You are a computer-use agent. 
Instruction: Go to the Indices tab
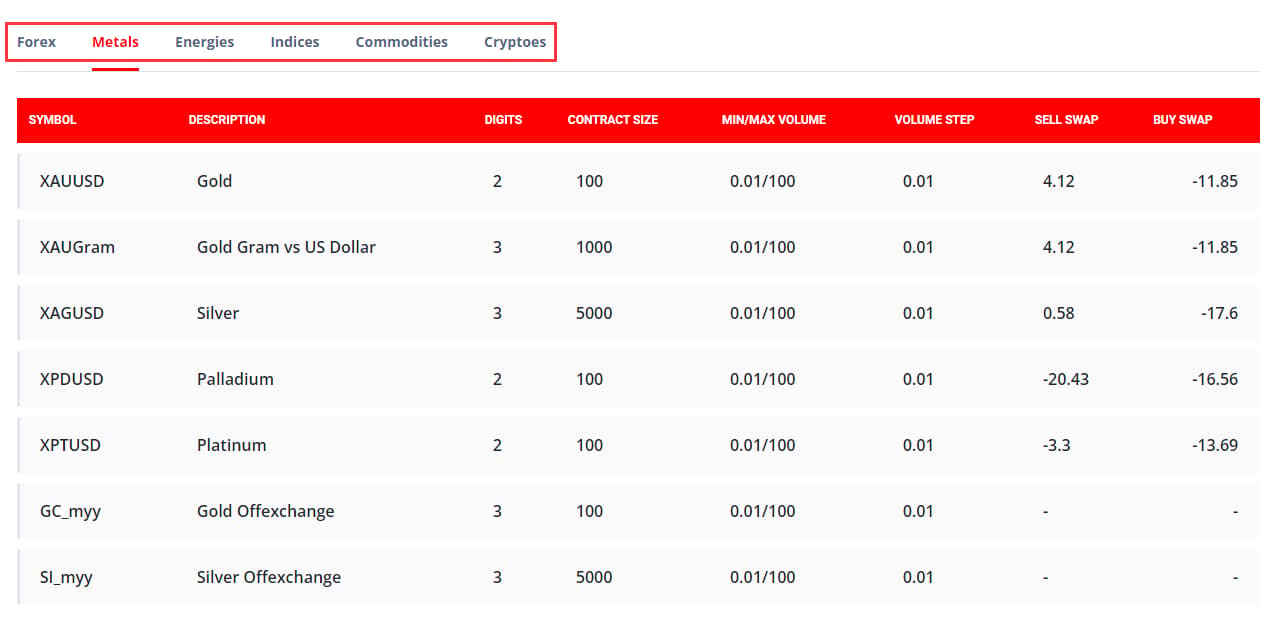(x=295, y=42)
